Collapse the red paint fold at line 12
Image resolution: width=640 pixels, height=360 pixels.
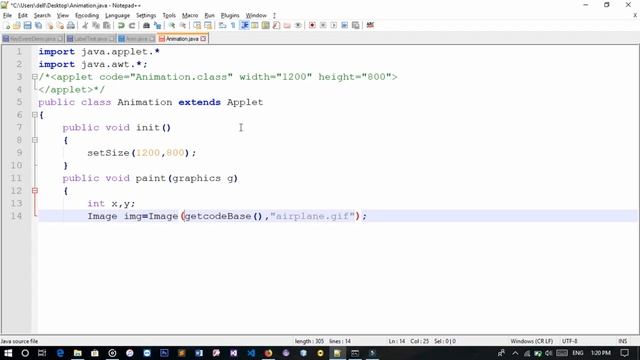[35, 191]
